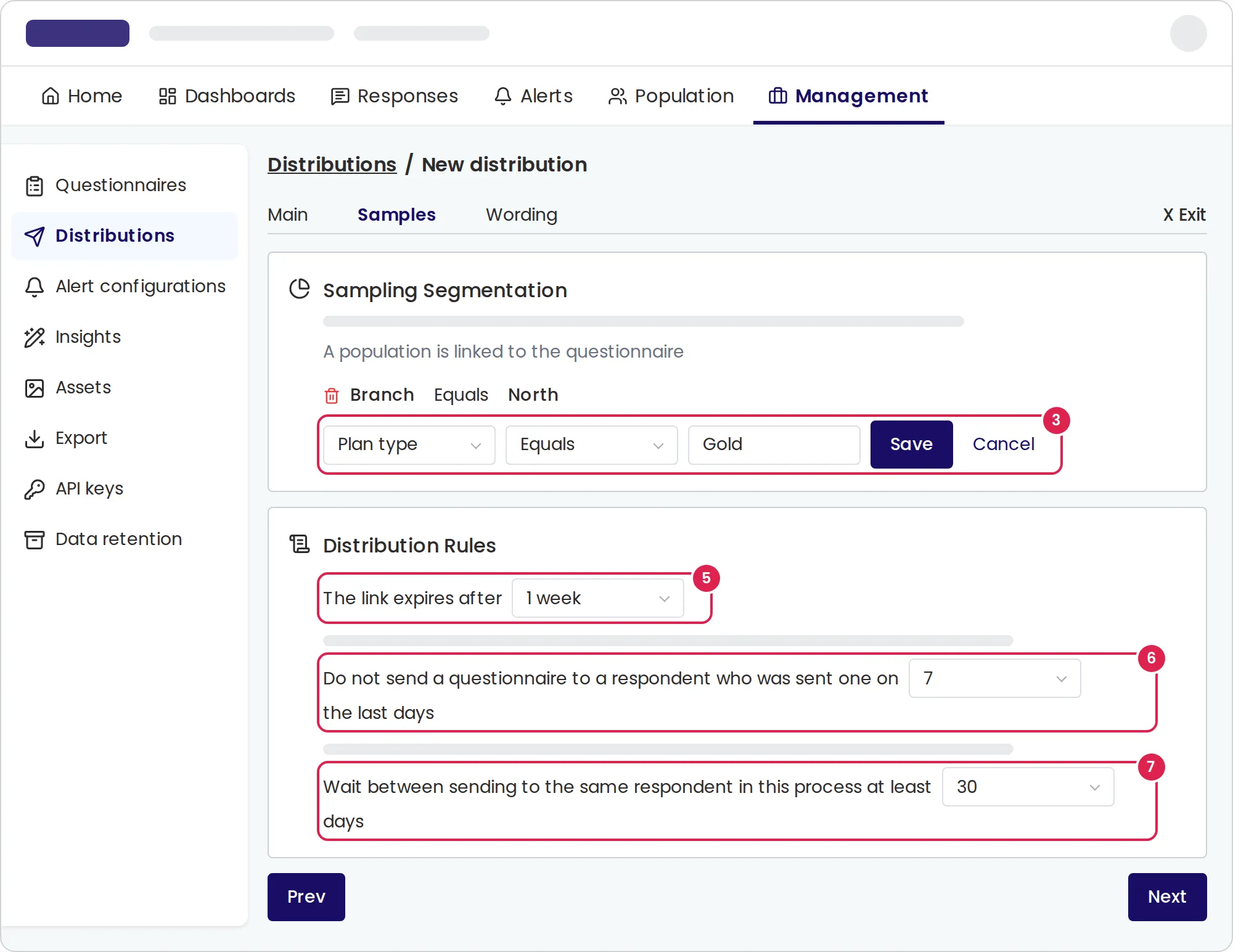Click the Alert configurations bell icon
Viewport: 1233px width, 952px height.
(x=35, y=287)
